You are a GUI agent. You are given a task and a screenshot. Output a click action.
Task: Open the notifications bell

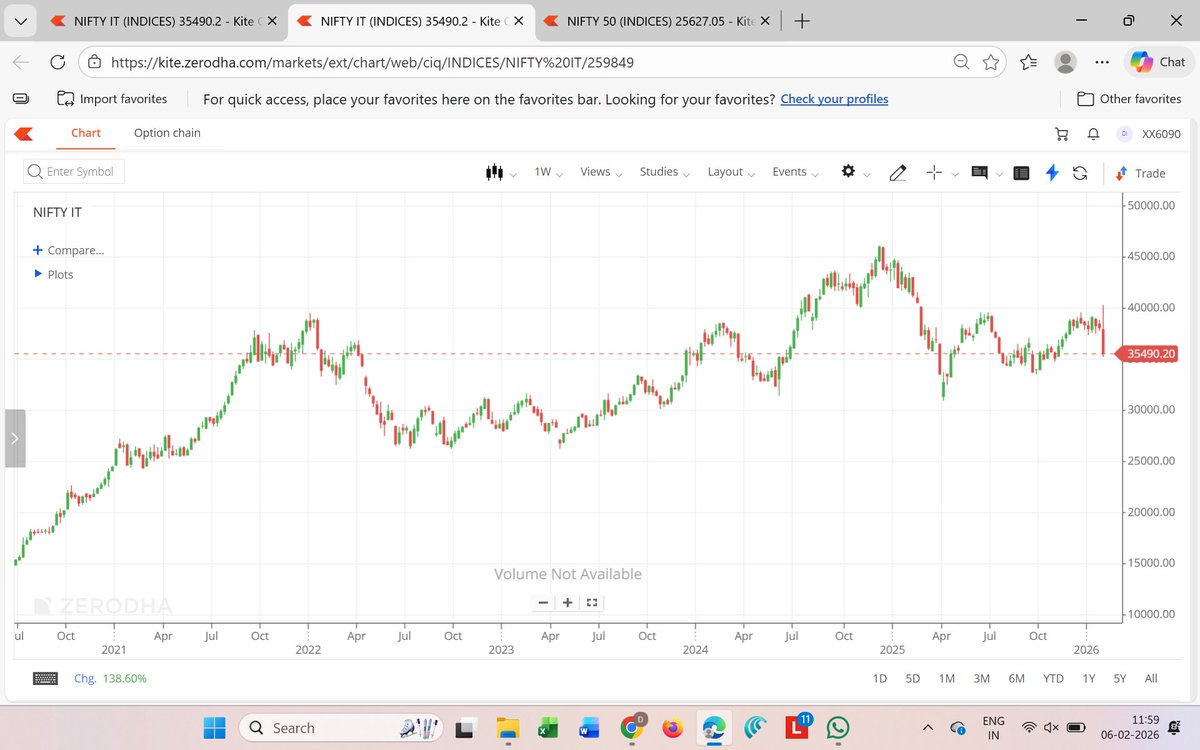[x=1094, y=133]
